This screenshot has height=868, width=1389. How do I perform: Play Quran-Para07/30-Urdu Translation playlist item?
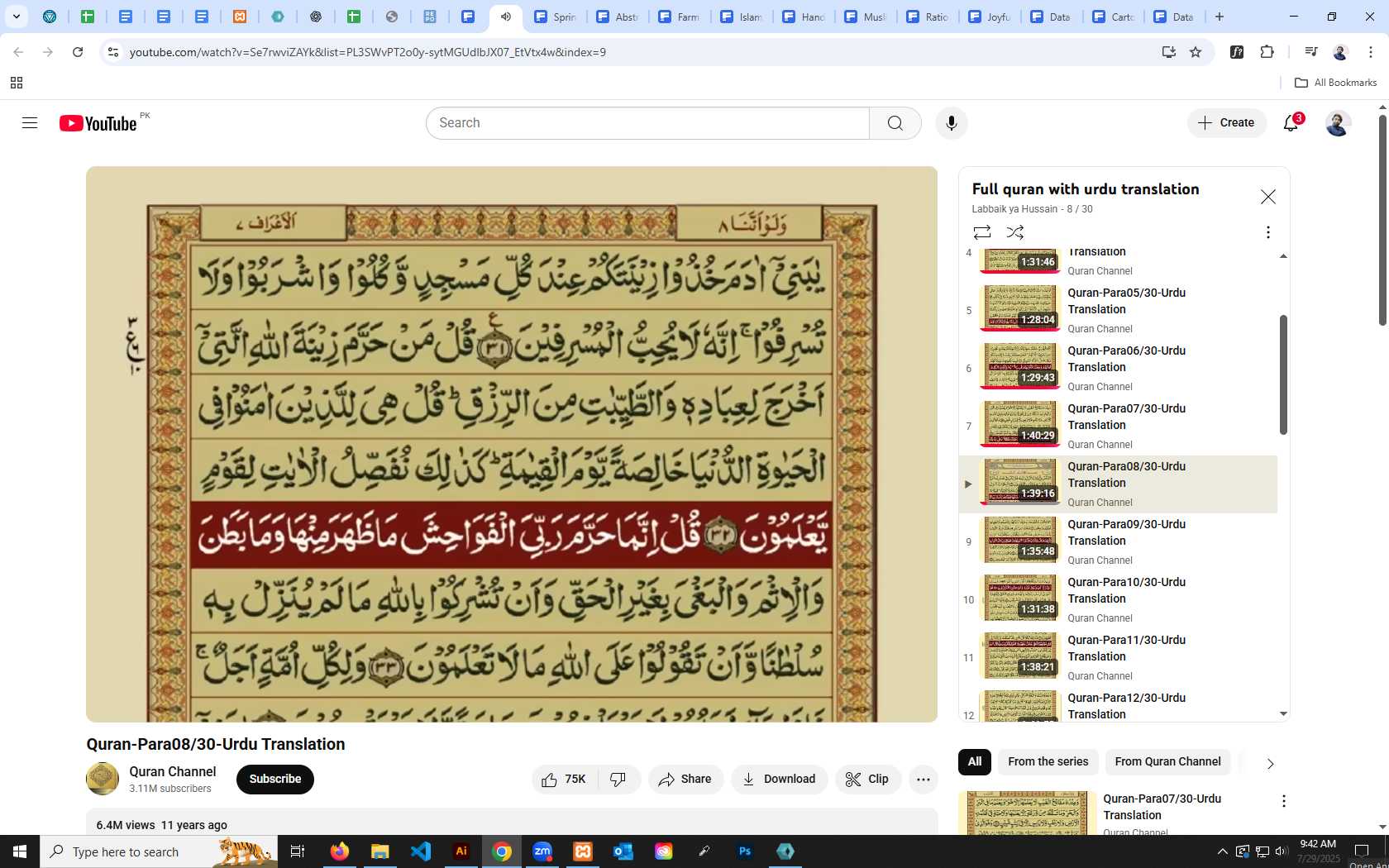1119,427
